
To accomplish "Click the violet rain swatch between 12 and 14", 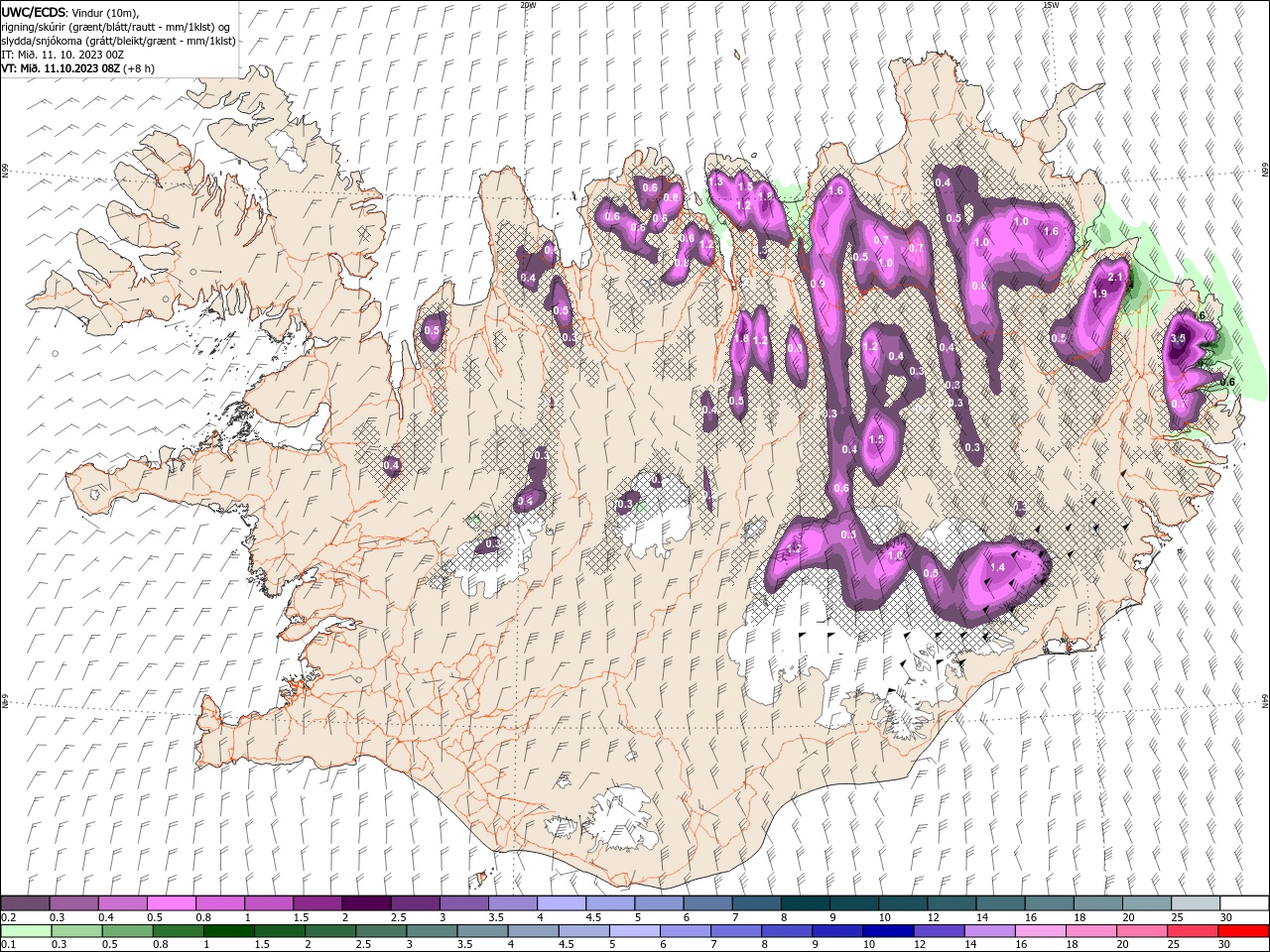I will 937,931.
